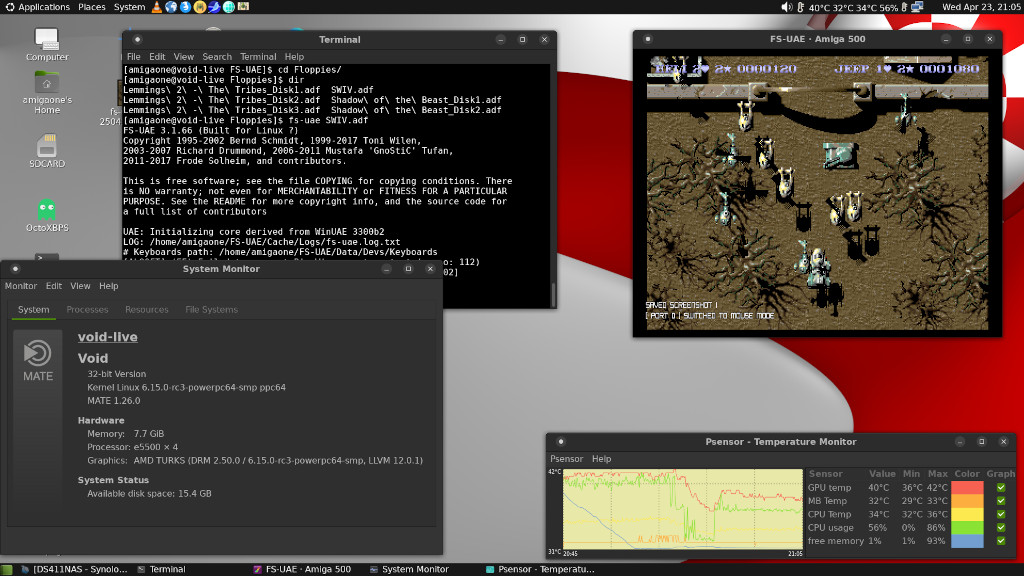Open the clock showing Wed Apr 23, 21:05

(x=981, y=7)
